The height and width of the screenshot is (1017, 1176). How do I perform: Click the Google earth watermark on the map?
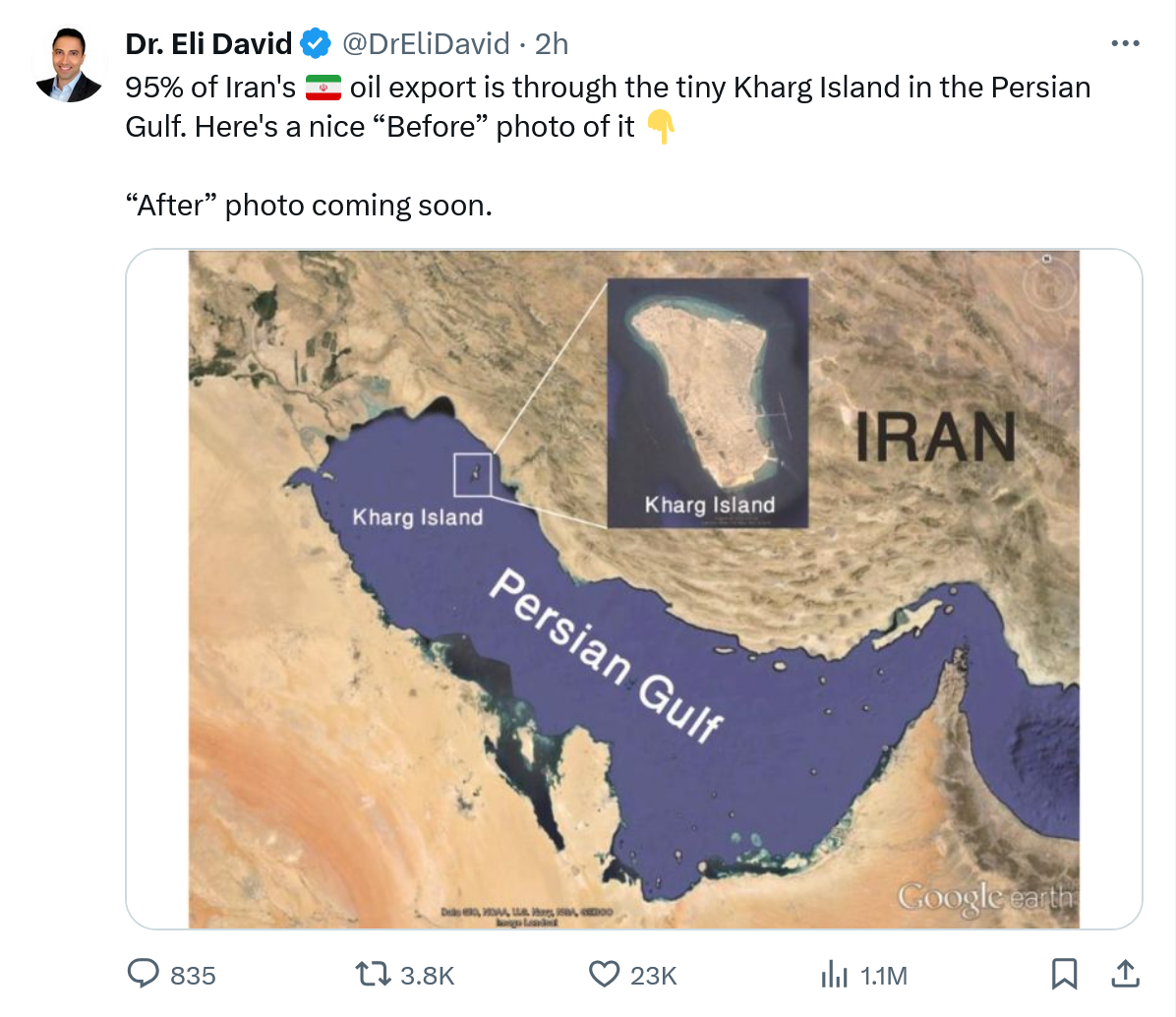pyautogui.click(x=985, y=897)
